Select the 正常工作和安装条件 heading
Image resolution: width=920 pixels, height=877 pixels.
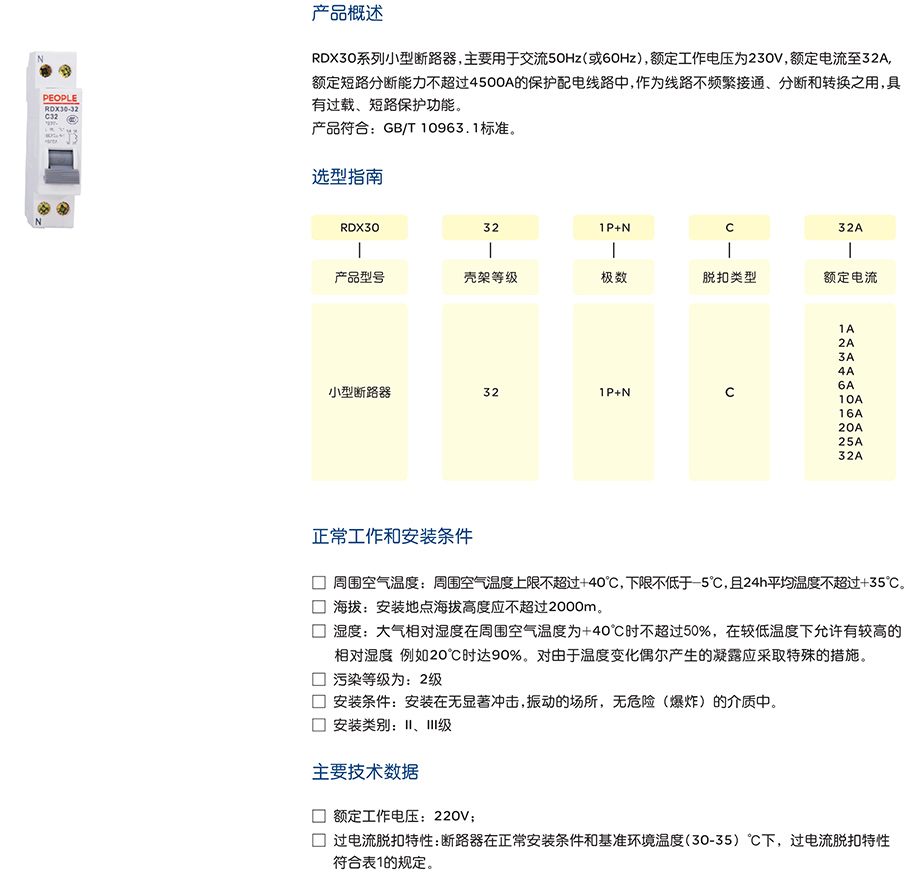click(392, 536)
